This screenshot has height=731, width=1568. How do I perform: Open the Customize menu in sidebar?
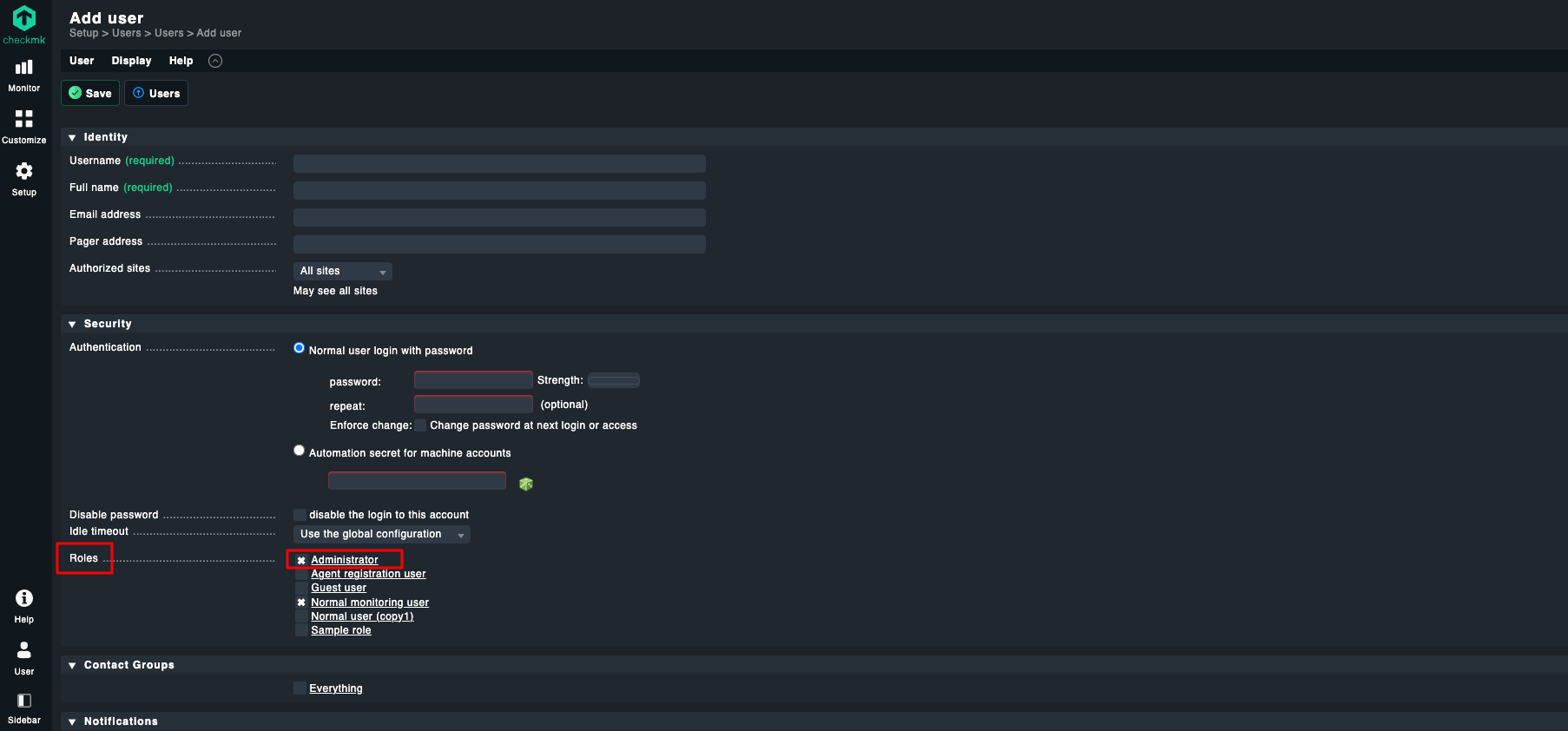tap(24, 127)
